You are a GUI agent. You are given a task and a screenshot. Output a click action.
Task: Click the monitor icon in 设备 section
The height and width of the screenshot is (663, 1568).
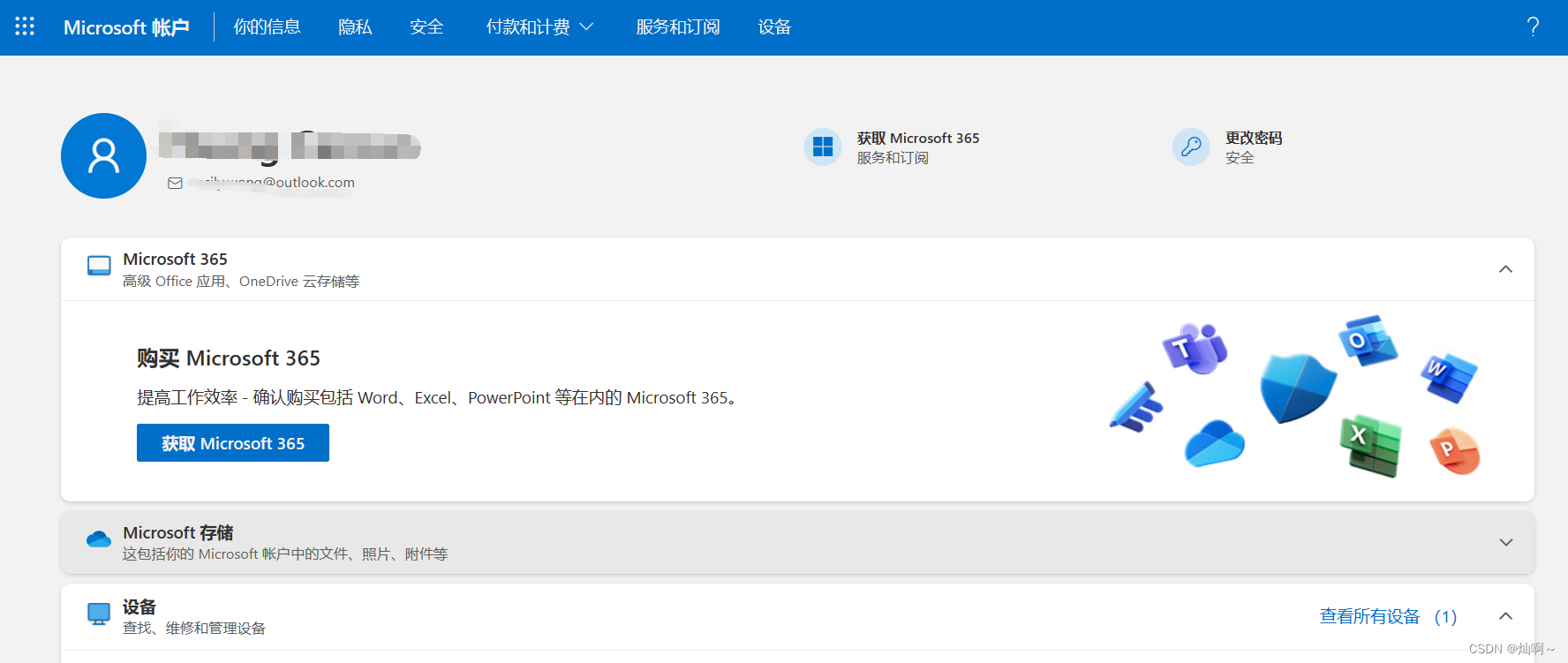(99, 614)
